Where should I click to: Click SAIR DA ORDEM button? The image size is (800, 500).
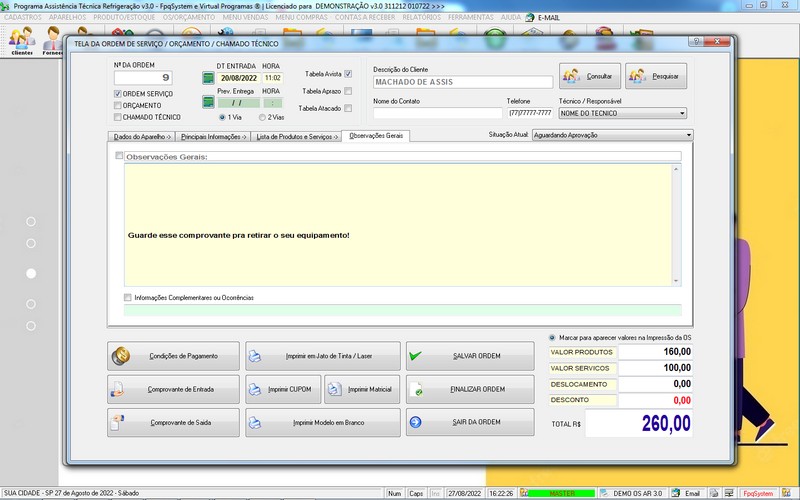[x=470, y=422]
